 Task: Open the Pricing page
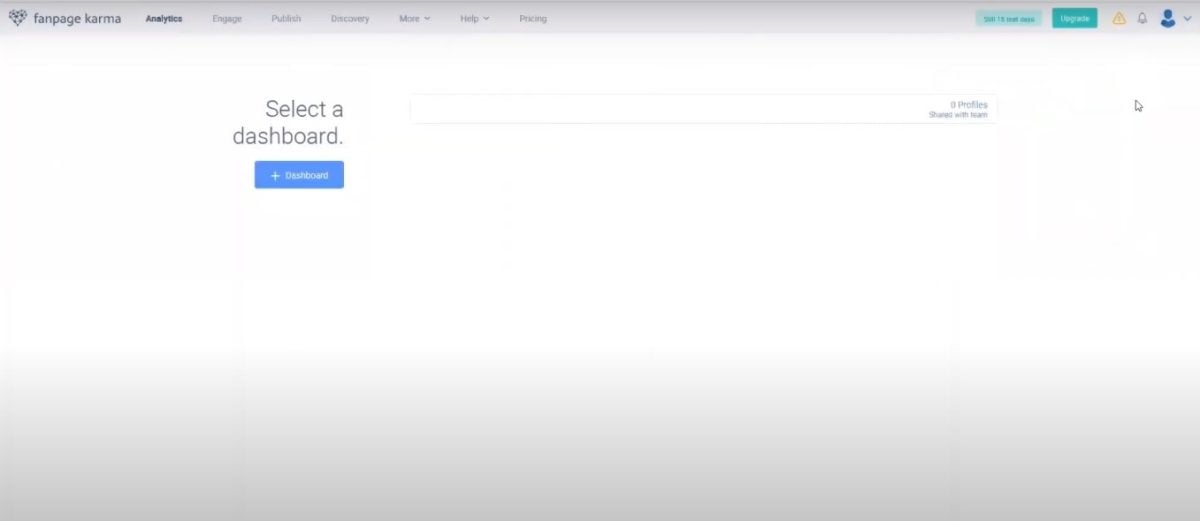pyautogui.click(x=533, y=19)
